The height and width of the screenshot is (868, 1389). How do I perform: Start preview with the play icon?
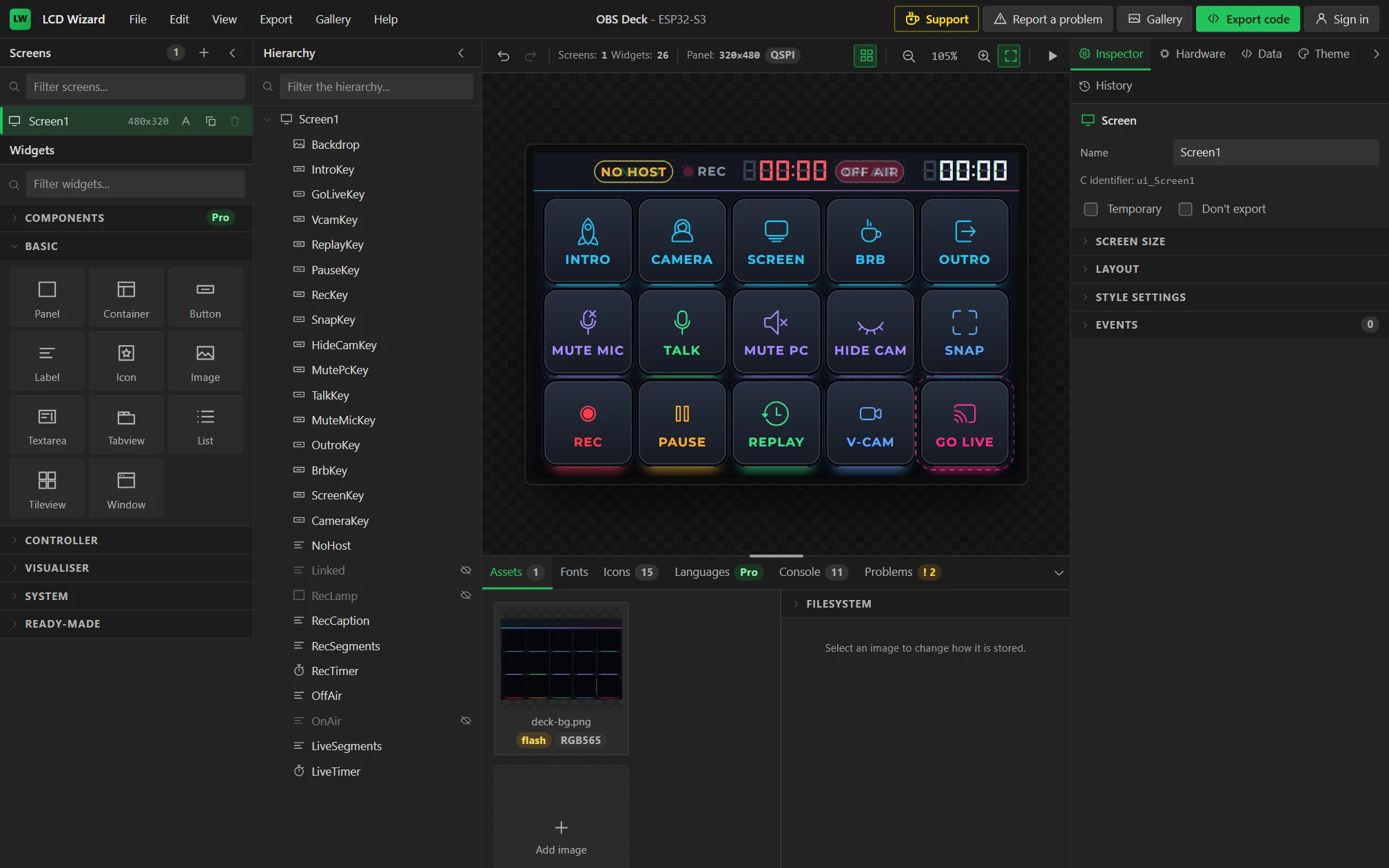(x=1052, y=56)
